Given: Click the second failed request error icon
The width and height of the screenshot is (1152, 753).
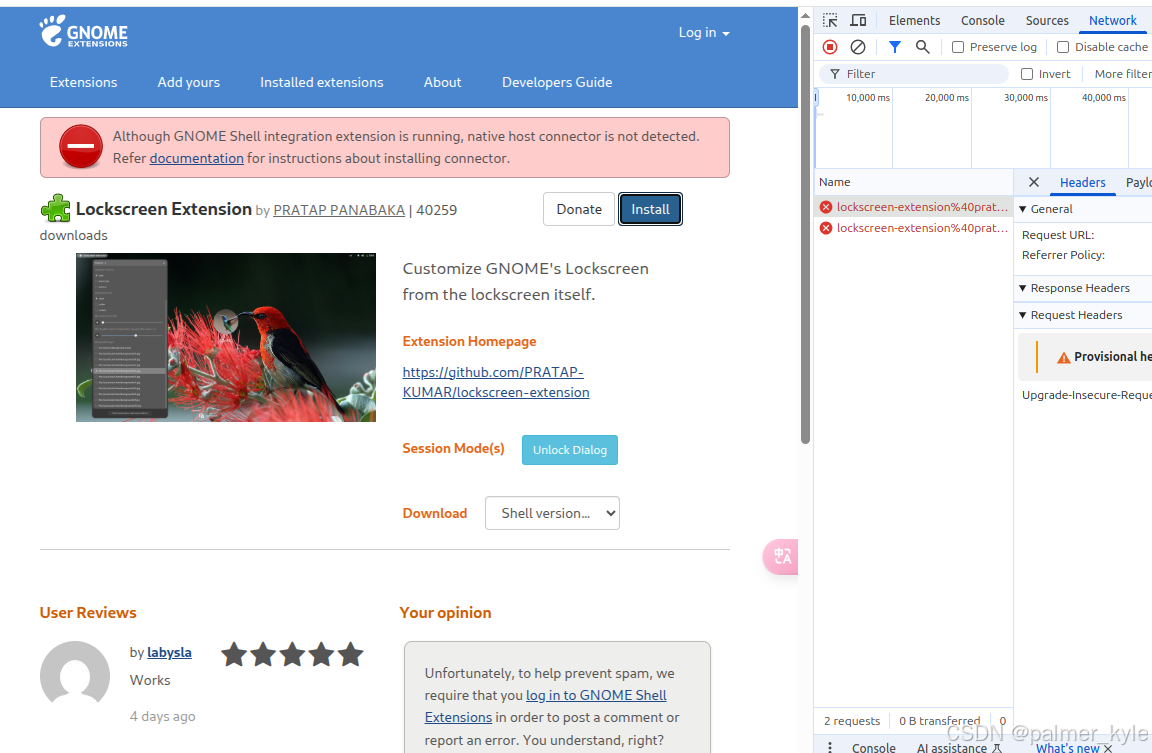Looking at the screenshot, I should [826, 228].
